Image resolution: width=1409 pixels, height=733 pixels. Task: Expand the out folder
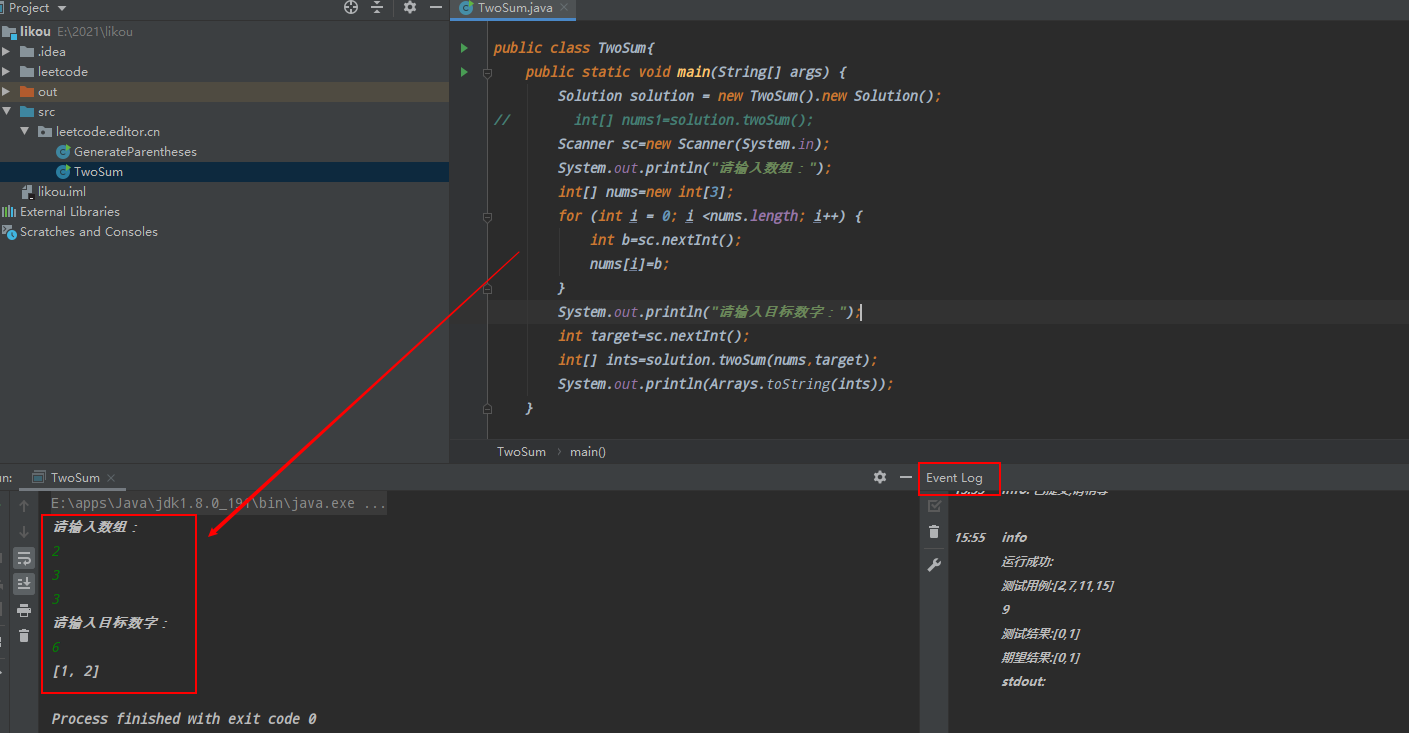[x=6, y=91]
